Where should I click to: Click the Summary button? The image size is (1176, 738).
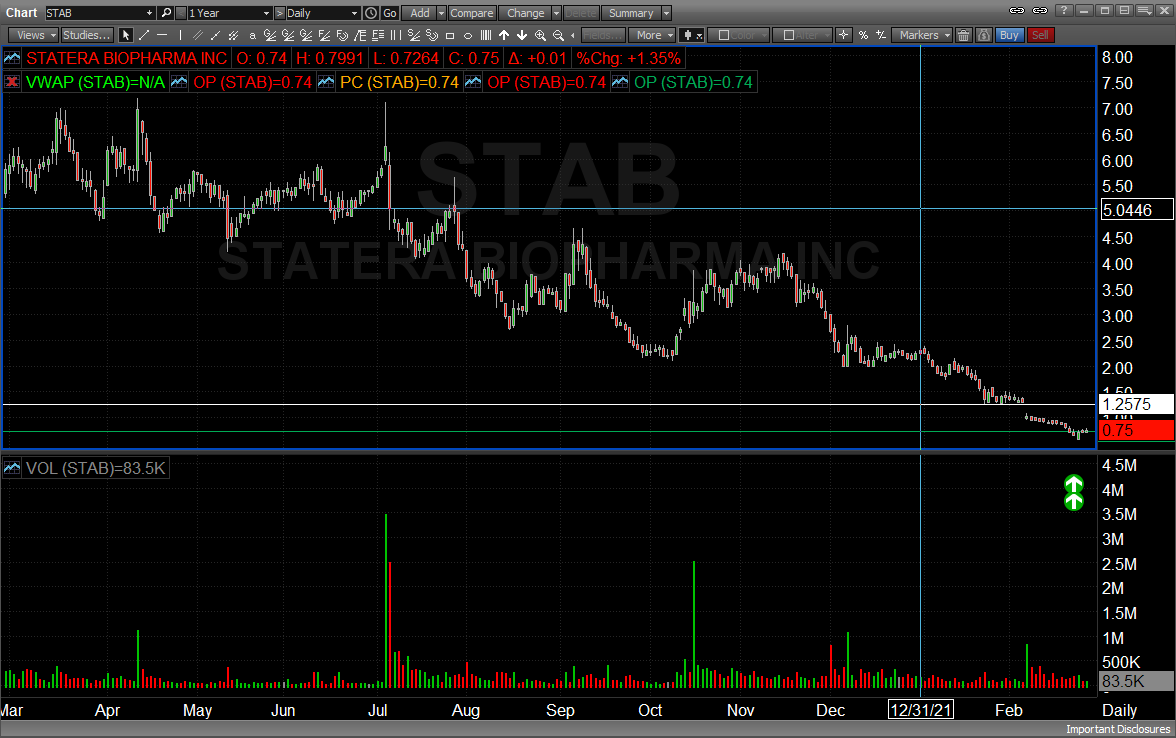(x=631, y=13)
